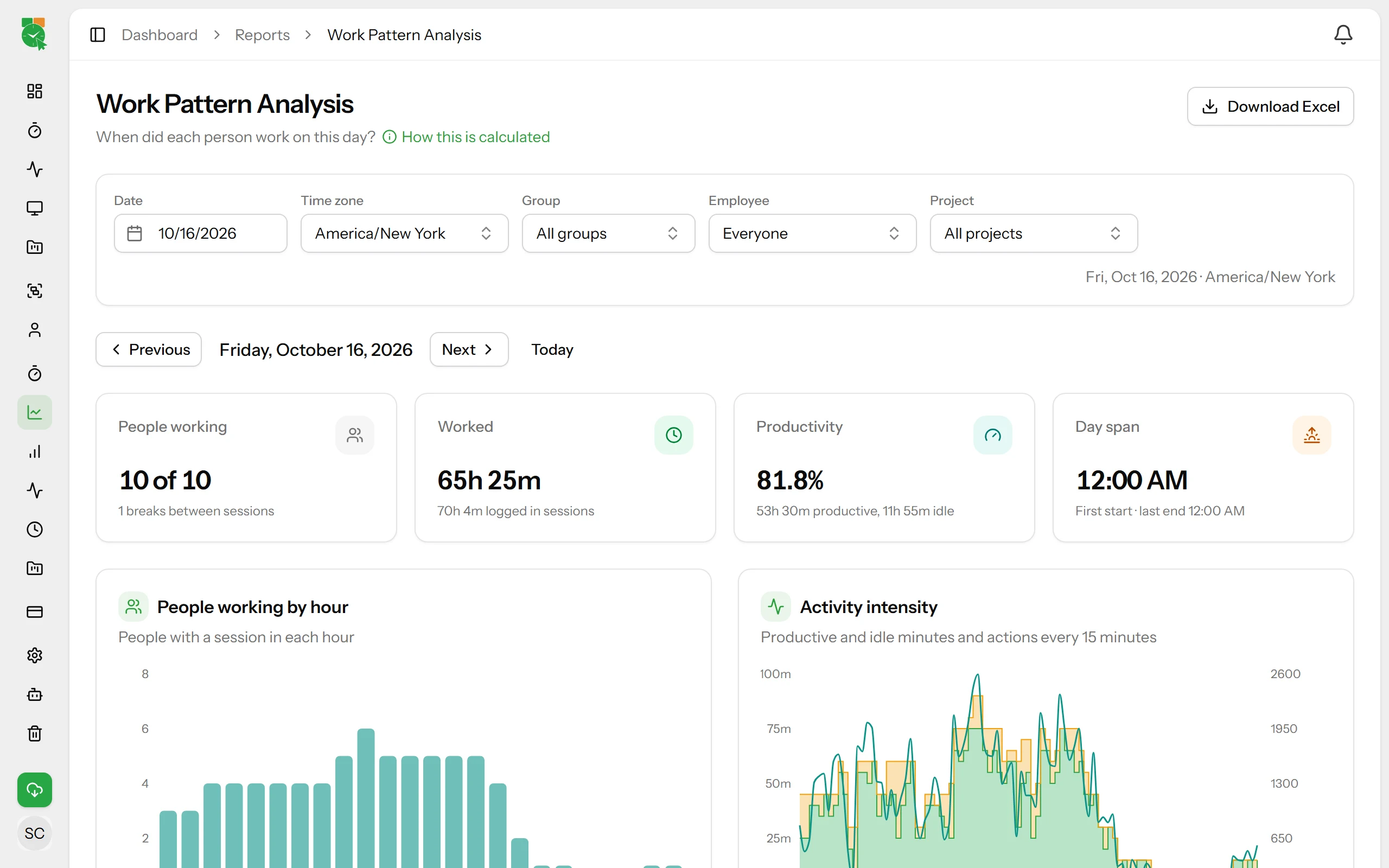Screen dimensions: 1389x868
Task: Click the "12:00 AM" day span value
Action: [1132, 480]
